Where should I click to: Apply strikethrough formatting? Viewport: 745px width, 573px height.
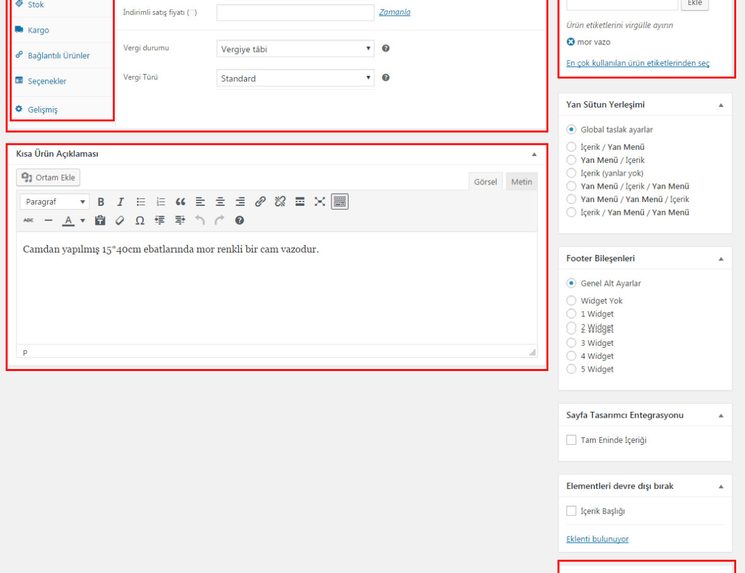tap(29, 220)
